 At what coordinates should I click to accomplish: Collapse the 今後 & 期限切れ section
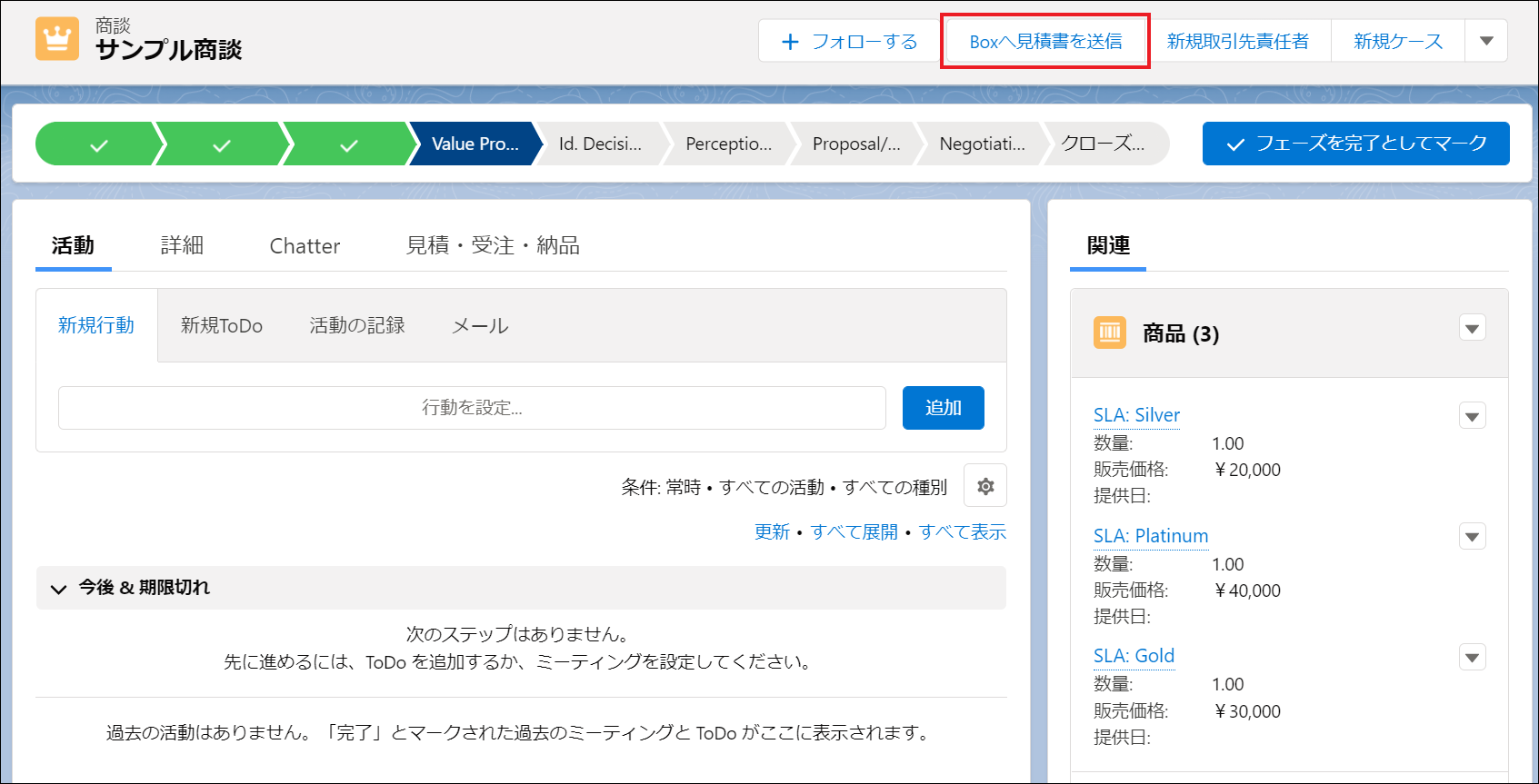pyautogui.click(x=59, y=589)
